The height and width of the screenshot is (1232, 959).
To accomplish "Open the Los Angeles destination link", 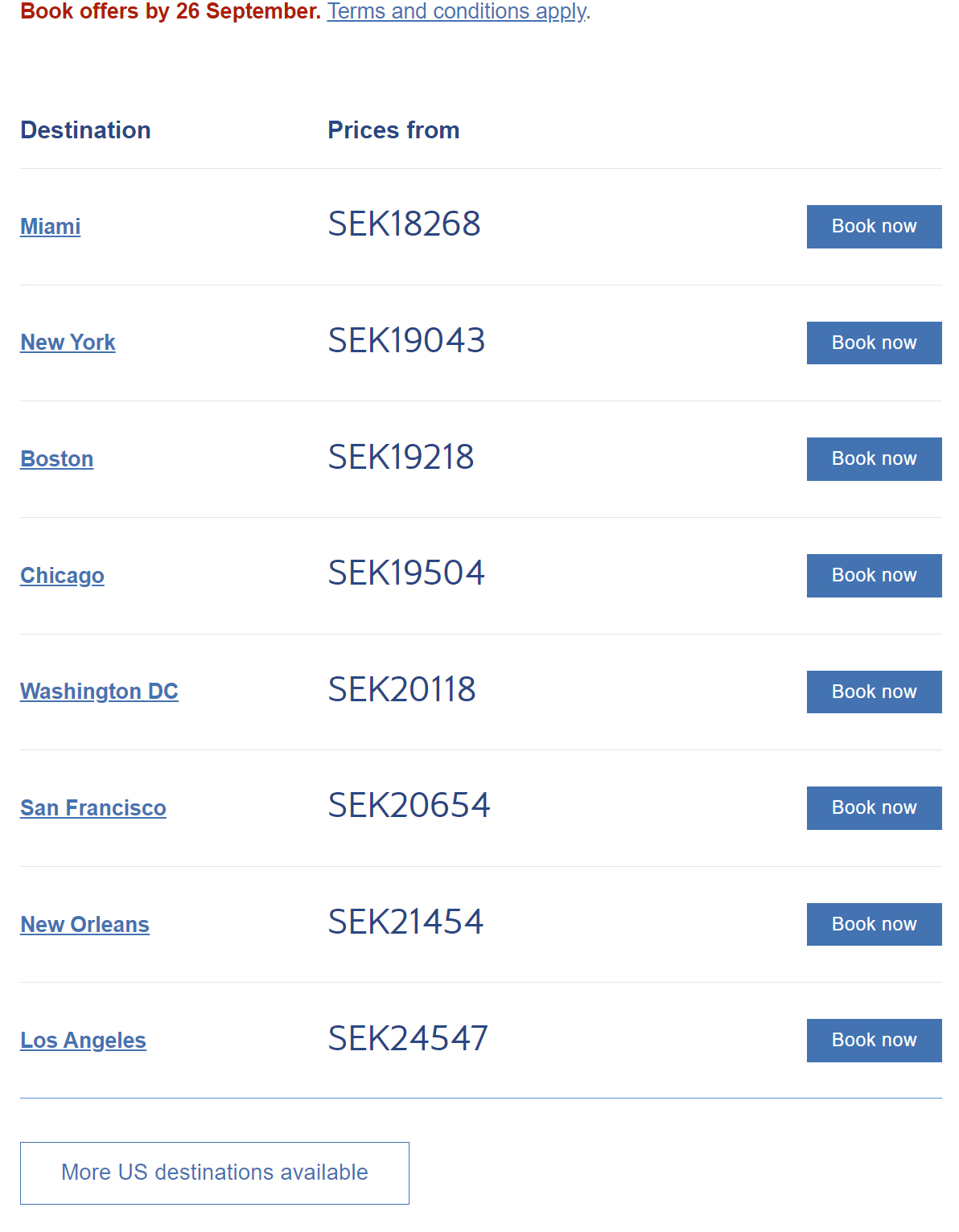I will click(83, 1041).
